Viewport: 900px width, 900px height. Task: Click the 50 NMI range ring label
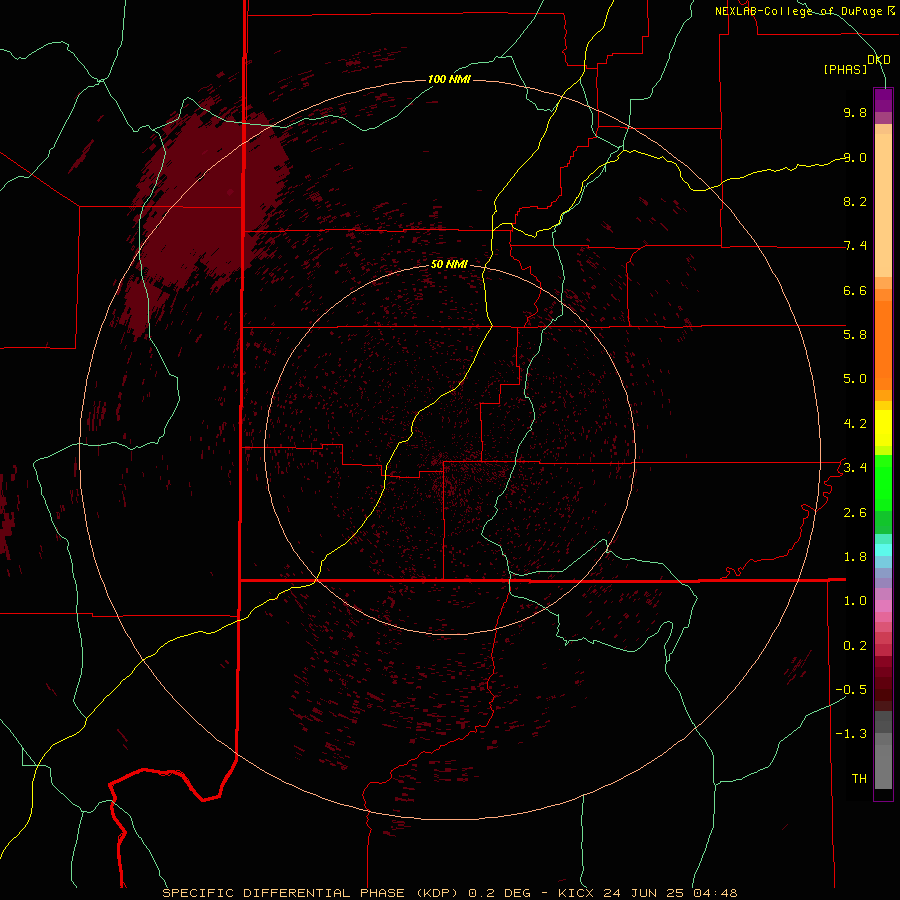click(x=449, y=264)
